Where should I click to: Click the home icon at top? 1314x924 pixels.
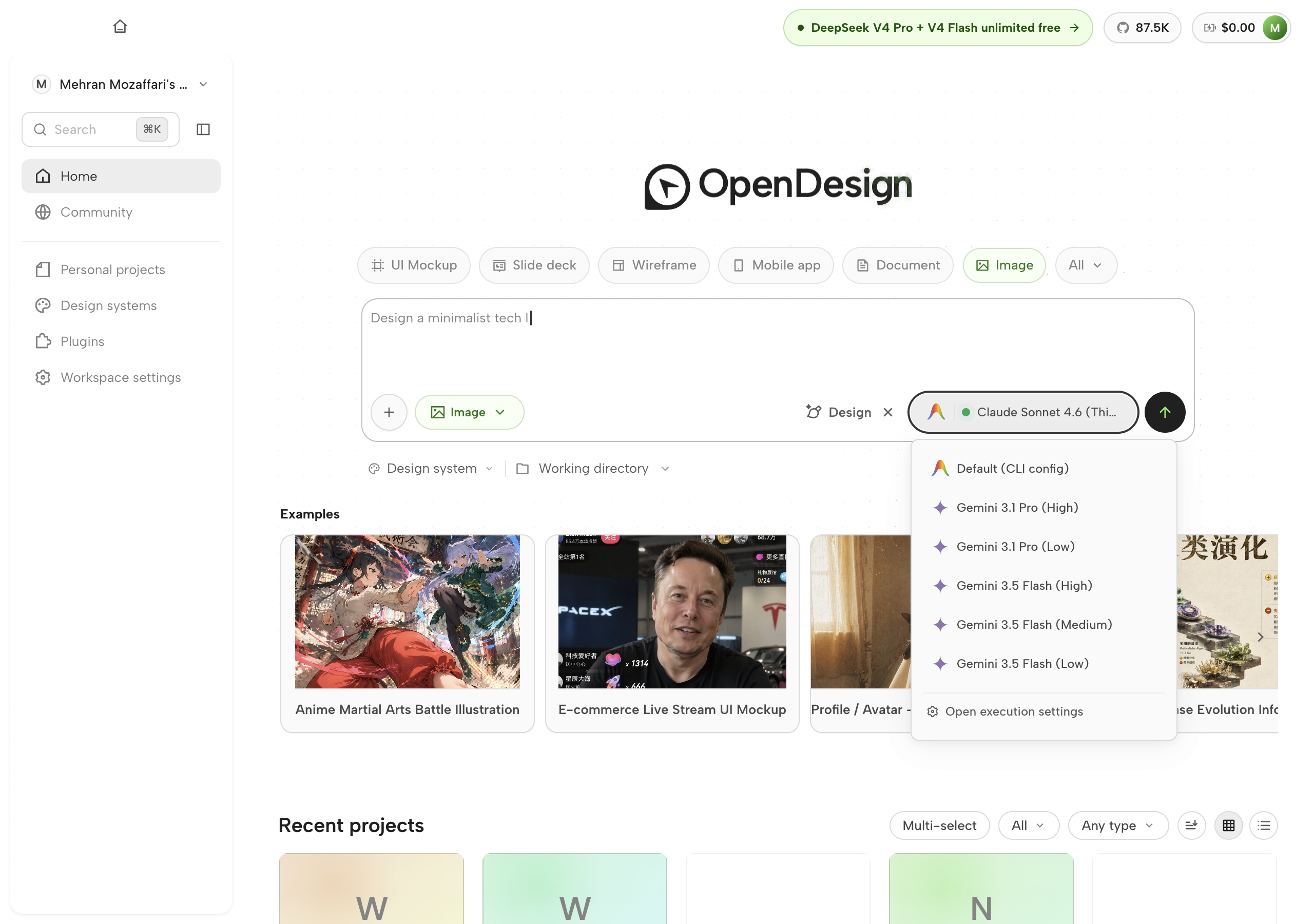coord(120,26)
